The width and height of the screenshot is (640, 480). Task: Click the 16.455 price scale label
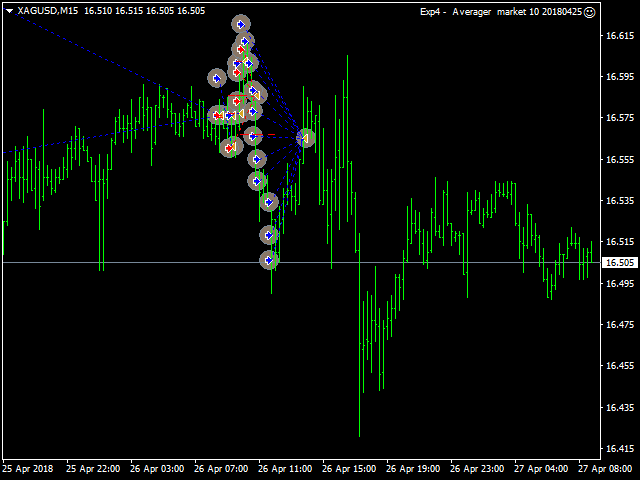click(x=620, y=366)
